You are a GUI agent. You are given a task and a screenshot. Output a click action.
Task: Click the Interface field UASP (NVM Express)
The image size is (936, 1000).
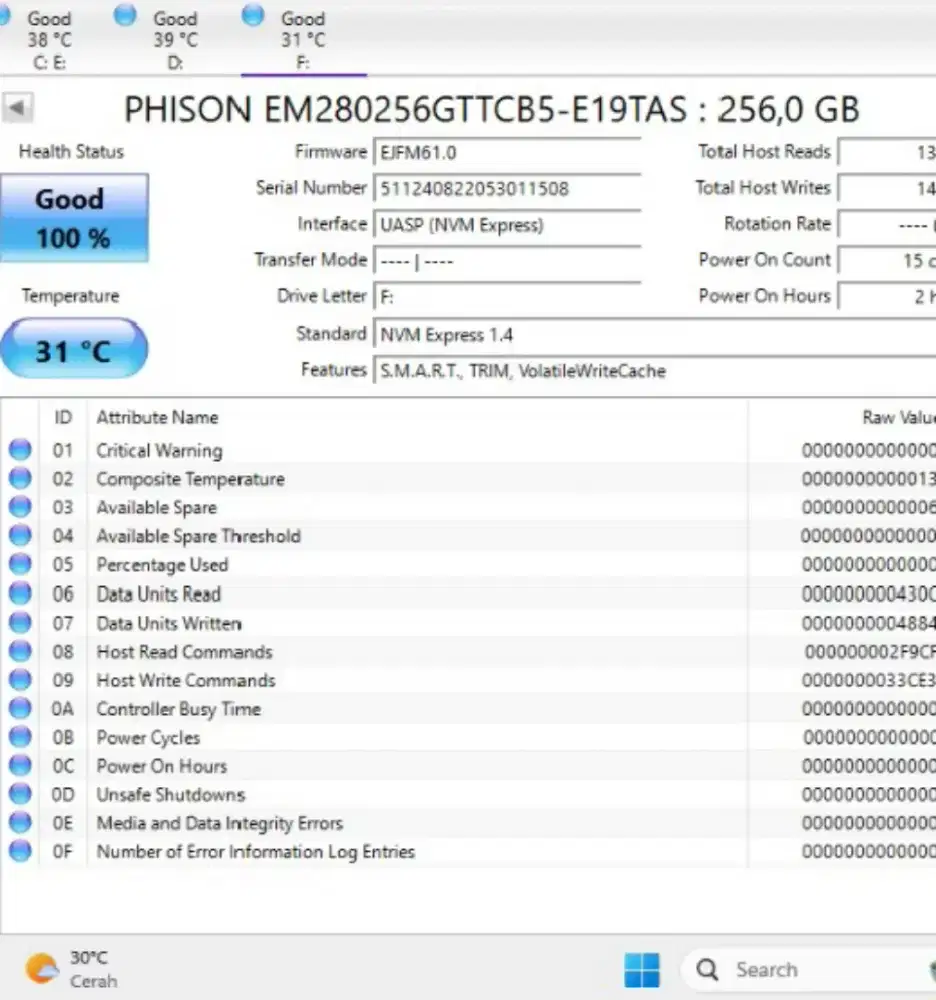pos(507,225)
